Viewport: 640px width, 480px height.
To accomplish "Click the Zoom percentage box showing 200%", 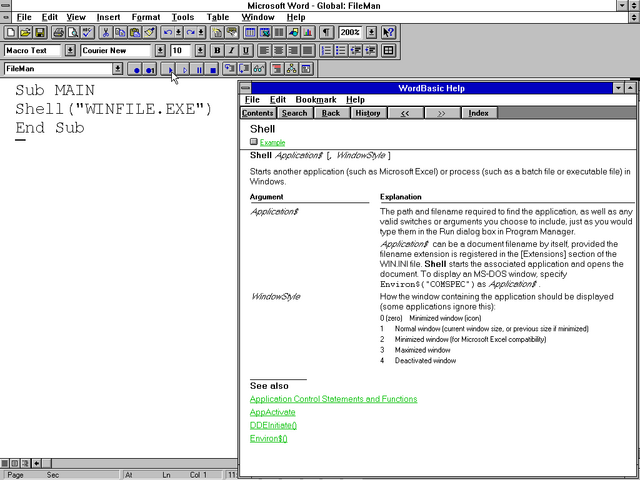I will pyautogui.click(x=351, y=32).
